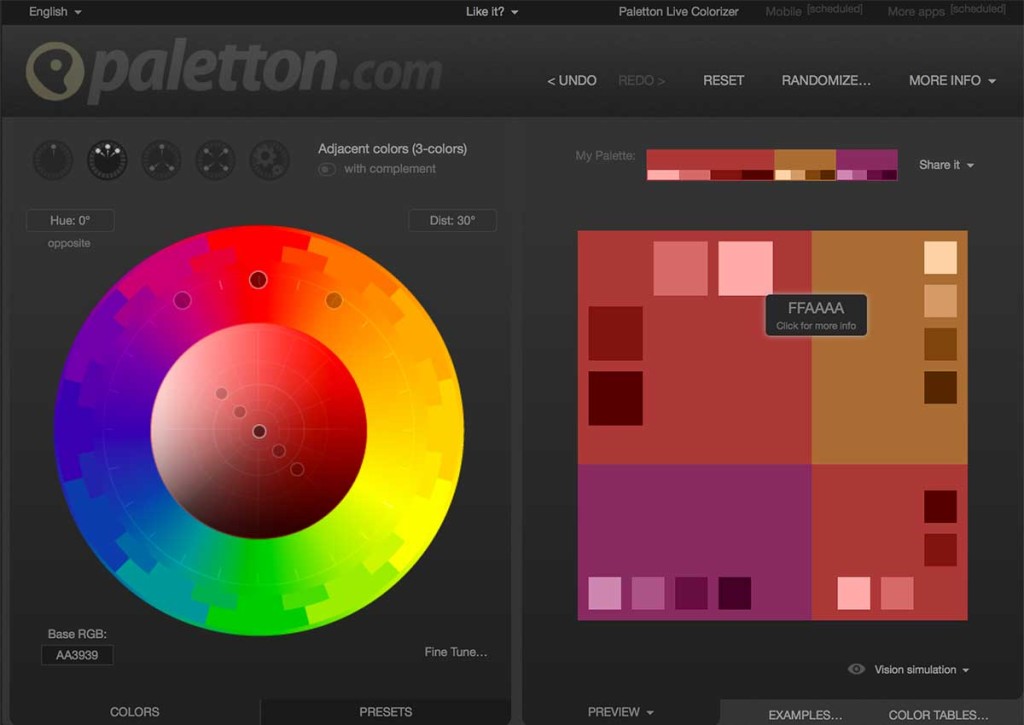
Task: Click the salmon swatch in red panel
Action: [x=680, y=268]
